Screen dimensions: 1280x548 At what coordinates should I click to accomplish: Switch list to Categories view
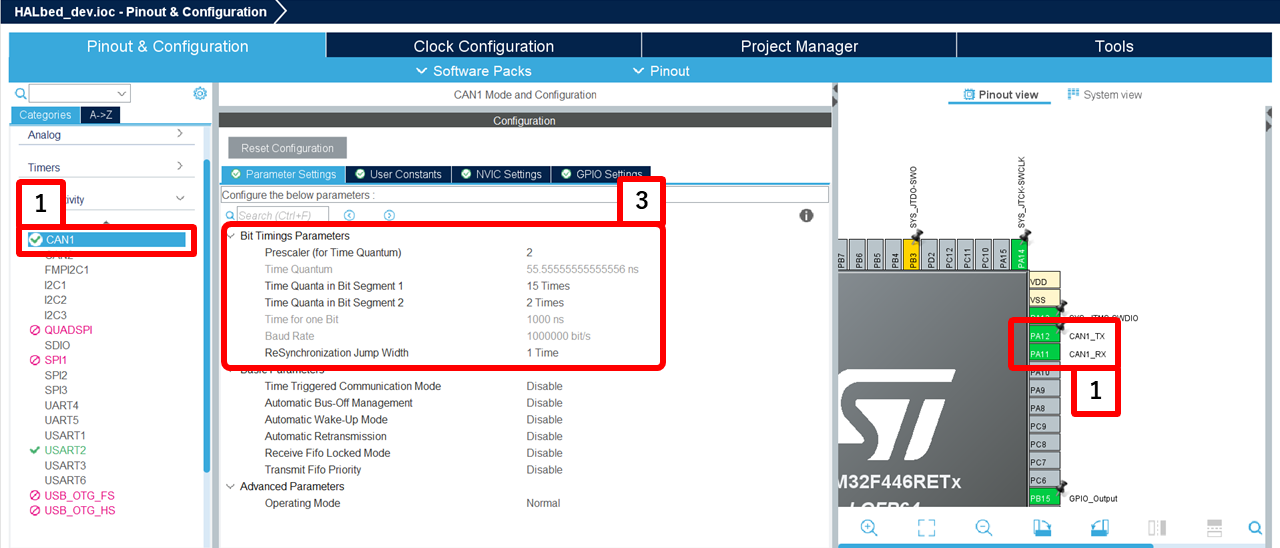coord(45,115)
